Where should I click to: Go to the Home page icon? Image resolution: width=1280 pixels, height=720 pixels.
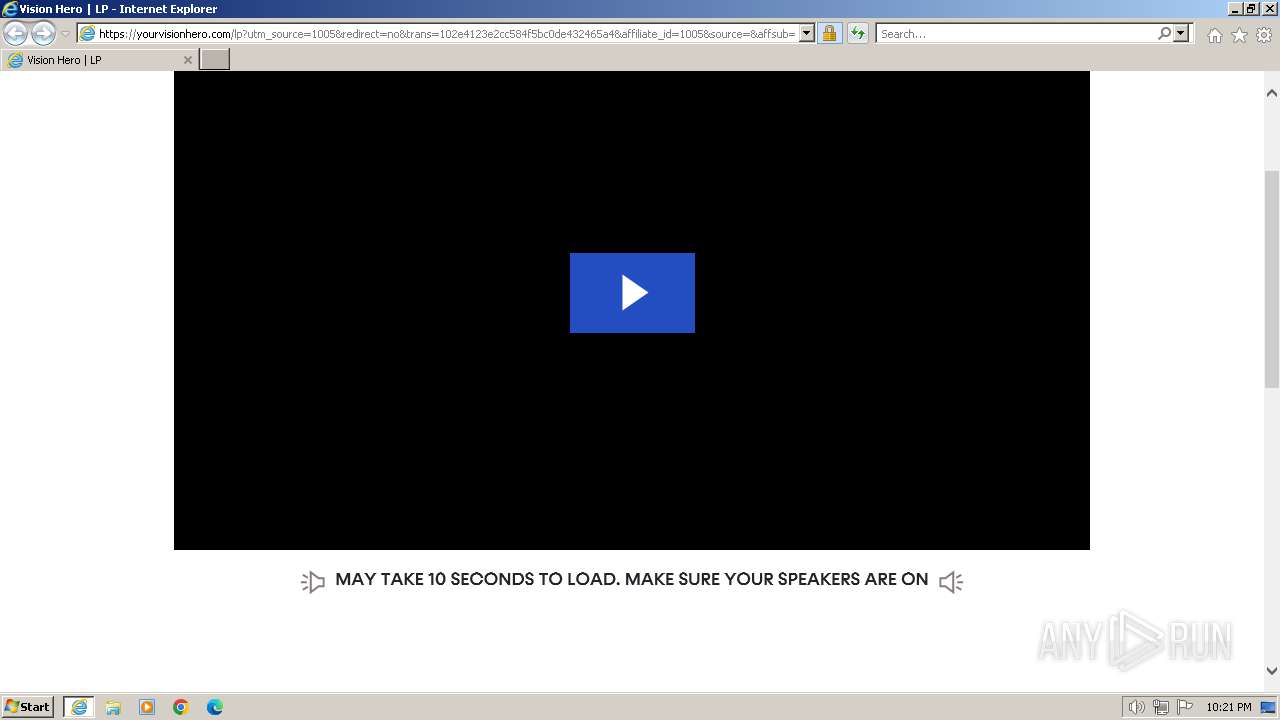tap(1214, 35)
